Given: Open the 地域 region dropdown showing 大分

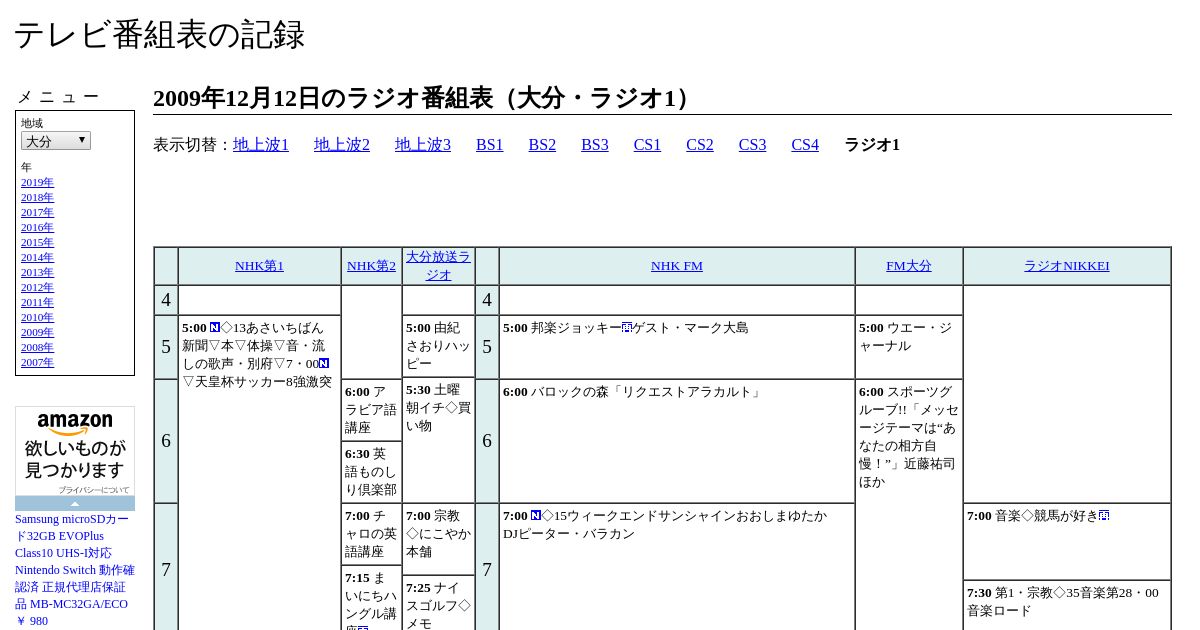Looking at the screenshot, I should click(56, 141).
